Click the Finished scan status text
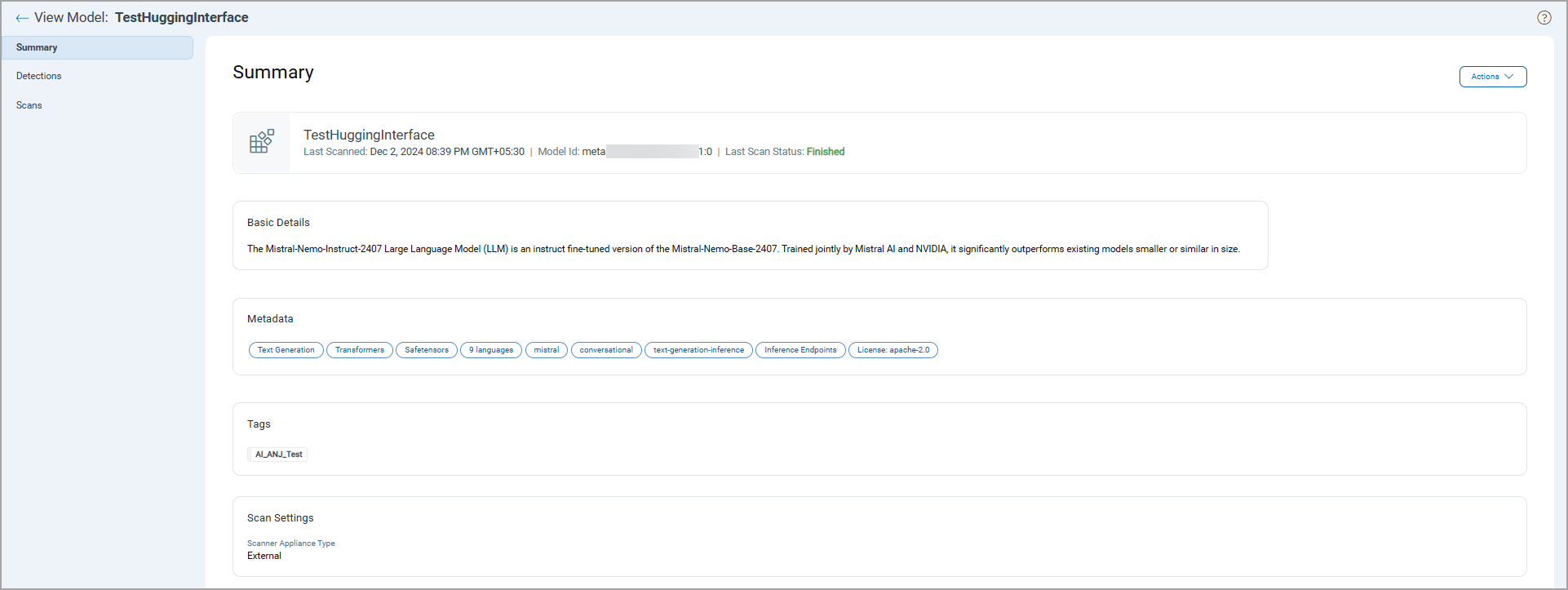The width and height of the screenshot is (1568, 590). (x=825, y=152)
